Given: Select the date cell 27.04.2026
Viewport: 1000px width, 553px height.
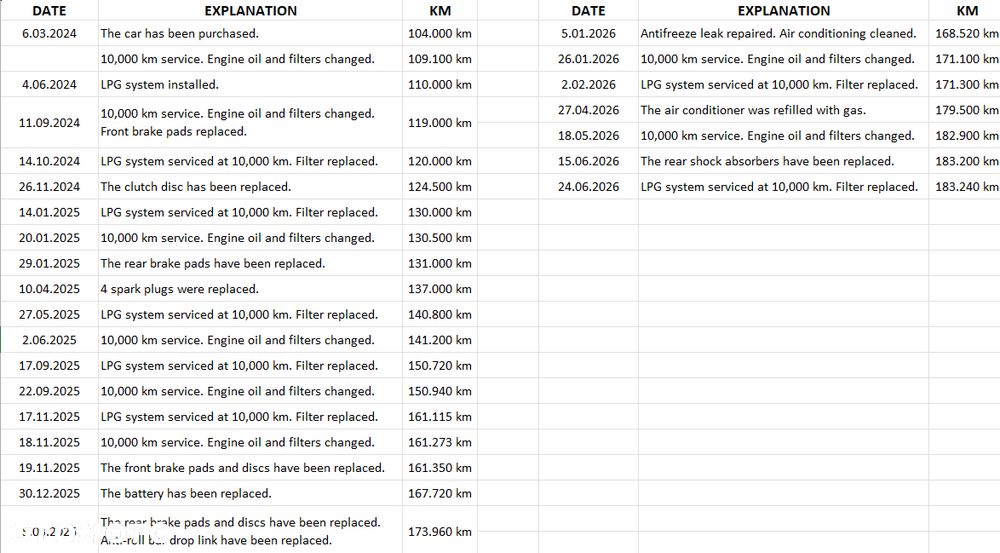Looking at the screenshot, I should (x=588, y=110).
